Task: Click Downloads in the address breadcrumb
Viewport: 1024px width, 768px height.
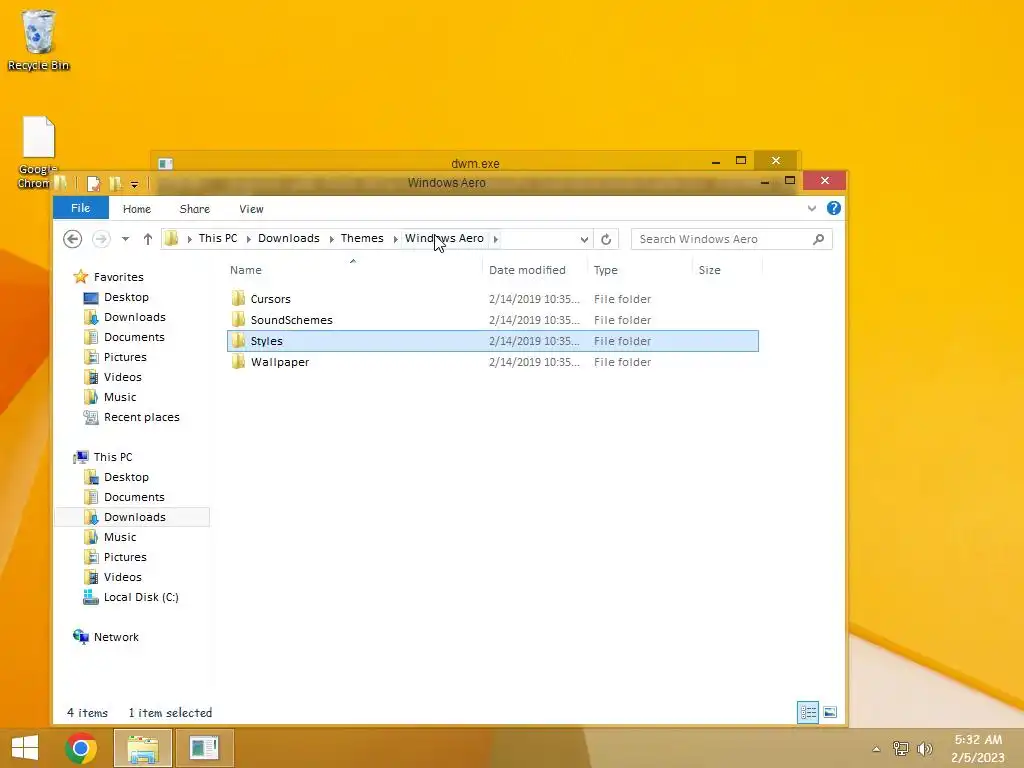Action: tap(289, 238)
